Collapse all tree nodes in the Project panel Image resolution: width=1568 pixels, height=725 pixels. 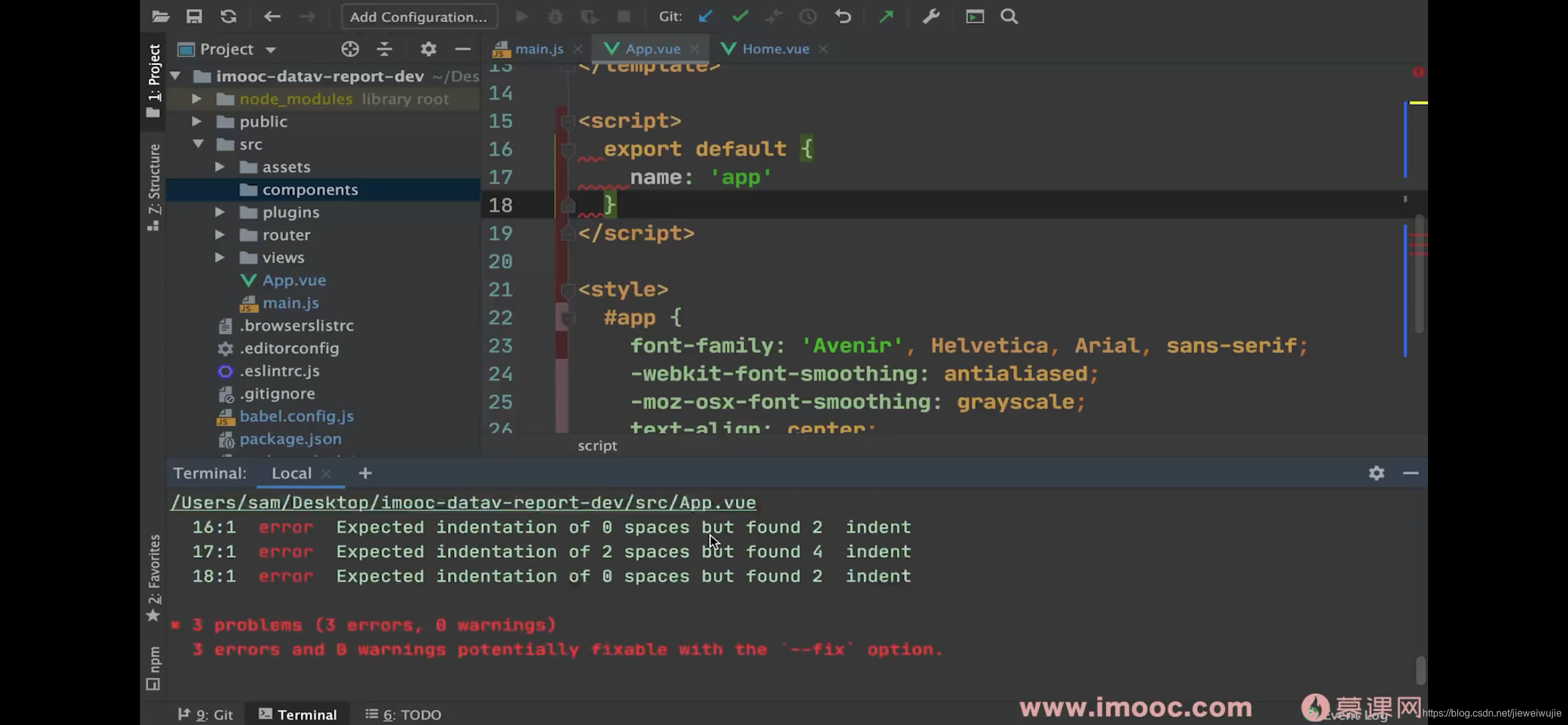click(385, 49)
